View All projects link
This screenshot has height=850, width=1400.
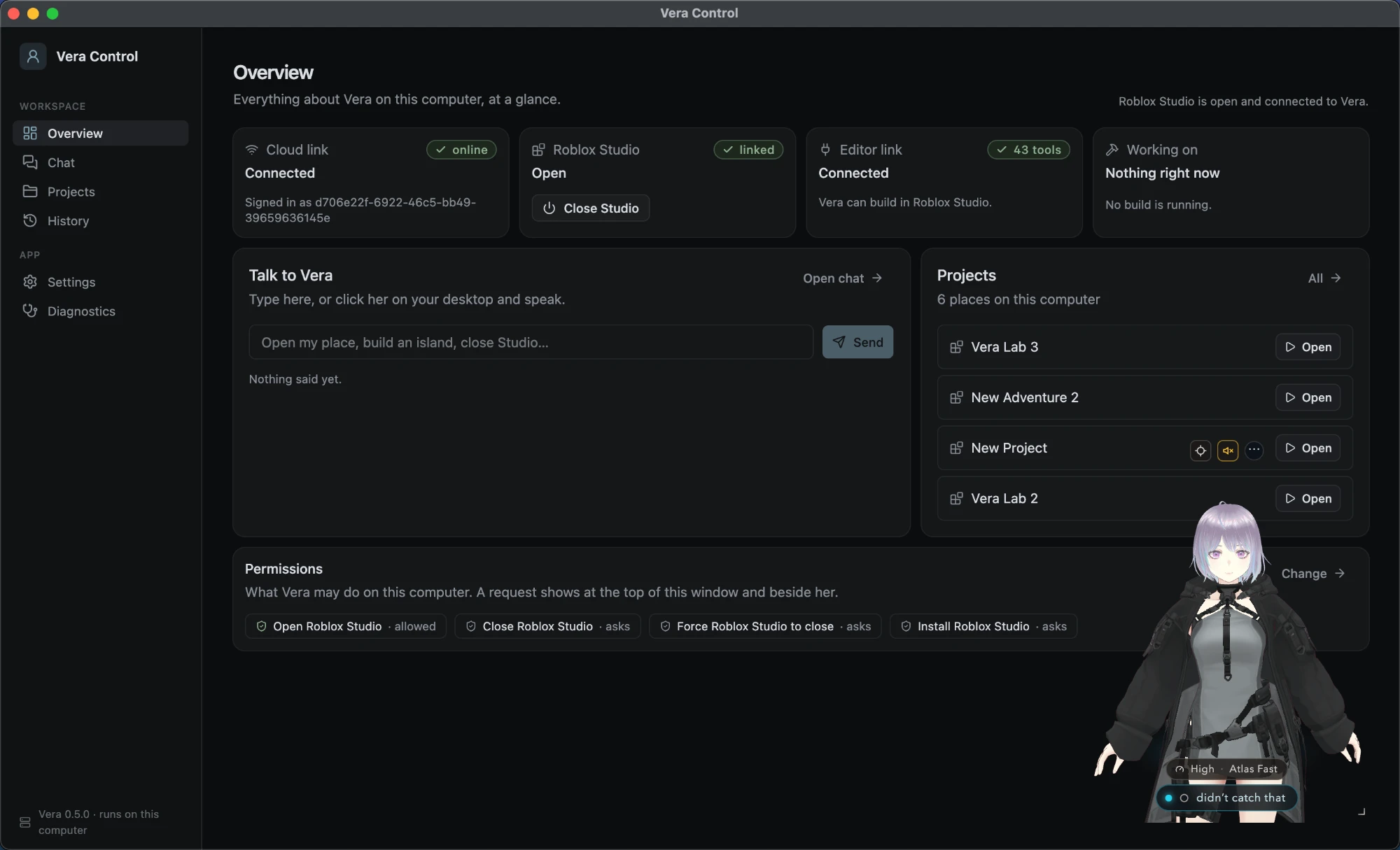(1324, 278)
